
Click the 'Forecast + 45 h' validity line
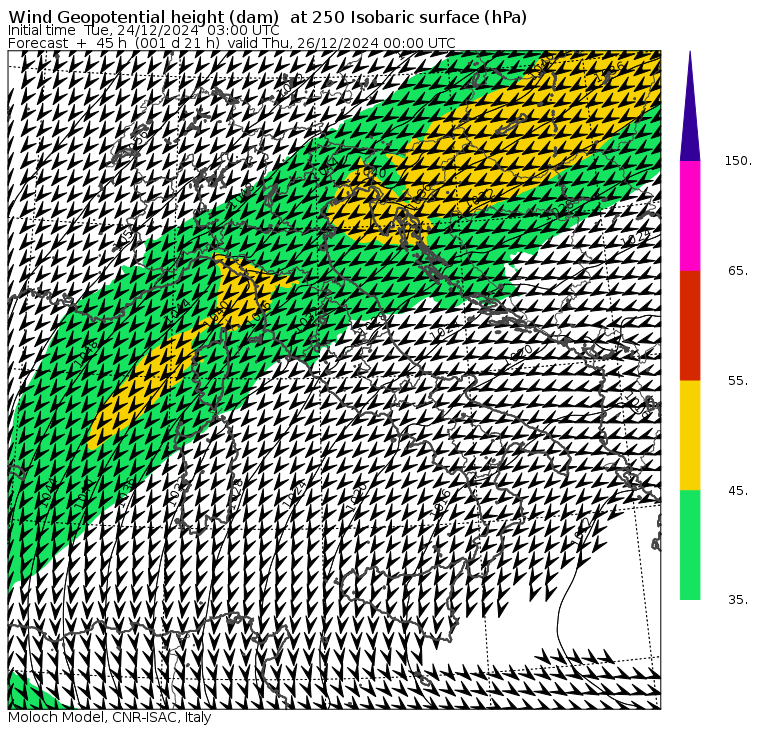[232, 43]
